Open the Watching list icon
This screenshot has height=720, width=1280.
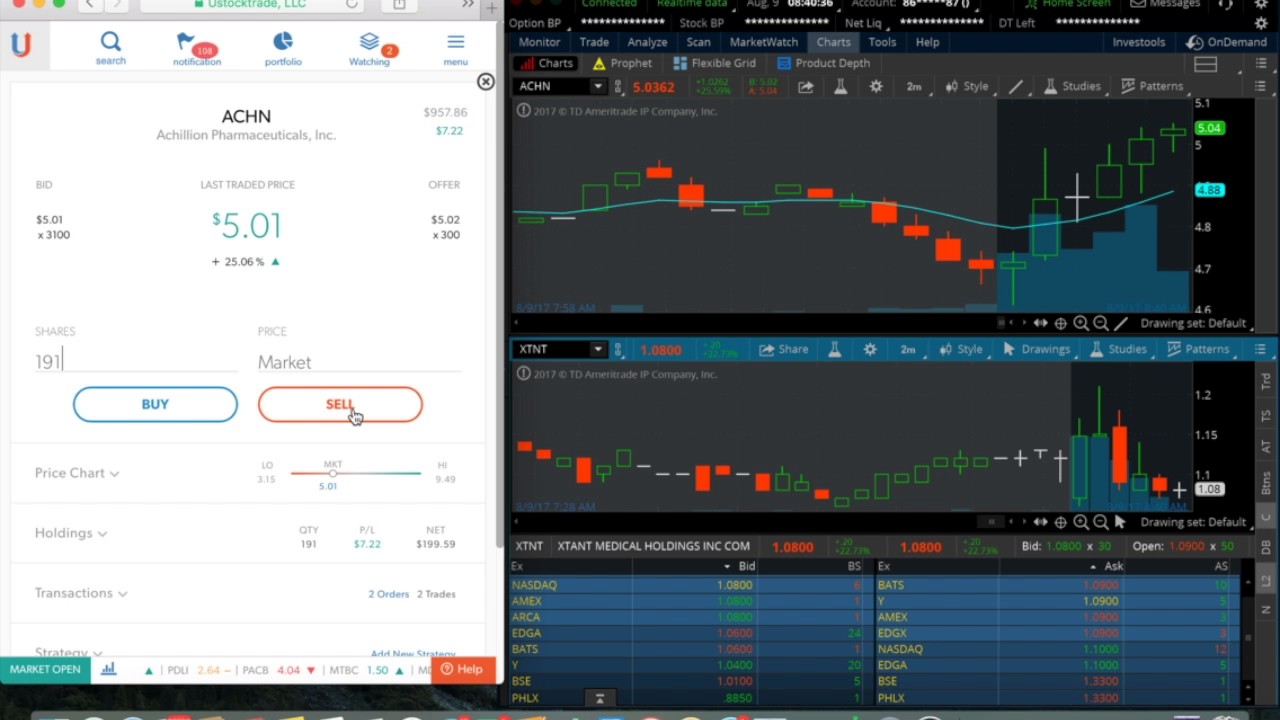[x=369, y=47]
